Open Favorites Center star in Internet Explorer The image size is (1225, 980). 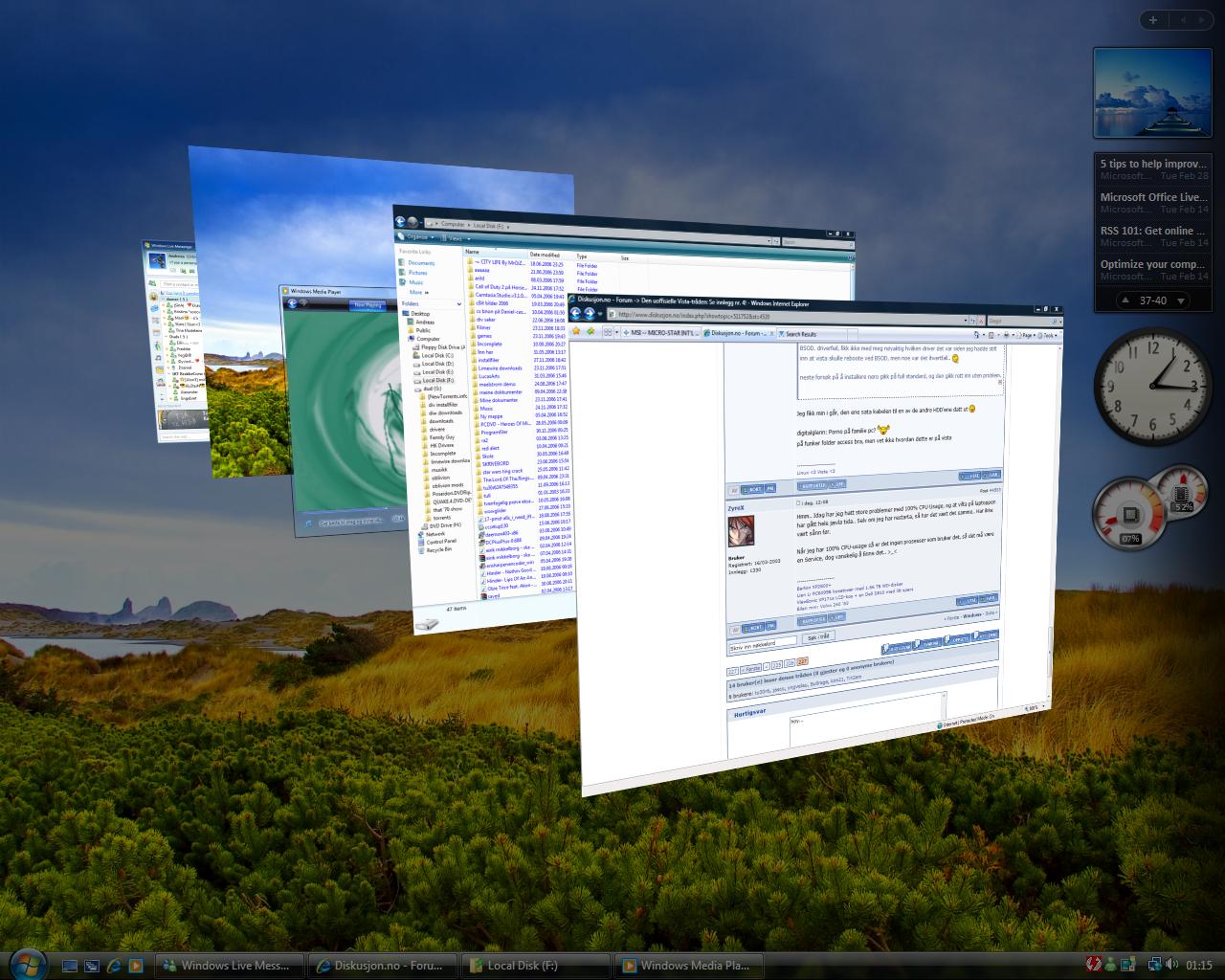click(x=576, y=331)
